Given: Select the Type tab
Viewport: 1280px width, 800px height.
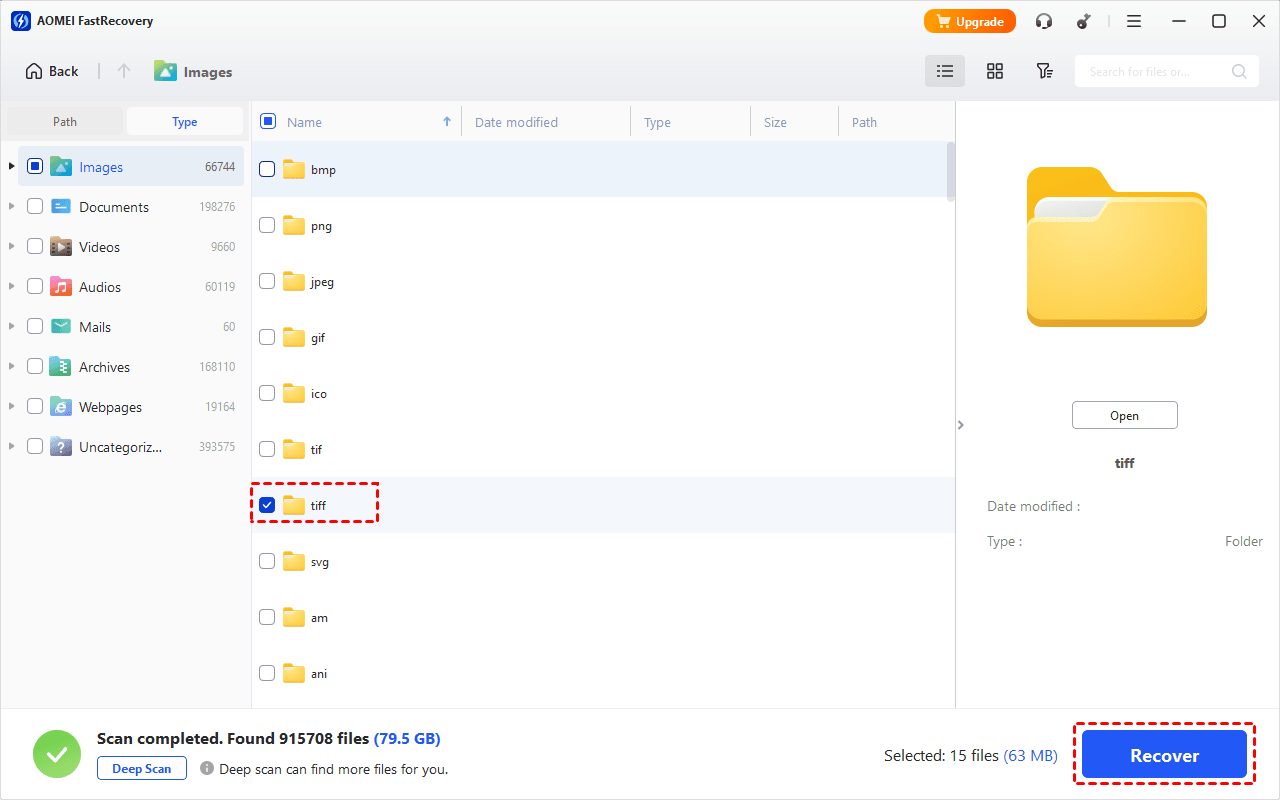Looking at the screenshot, I should (185, 122).
